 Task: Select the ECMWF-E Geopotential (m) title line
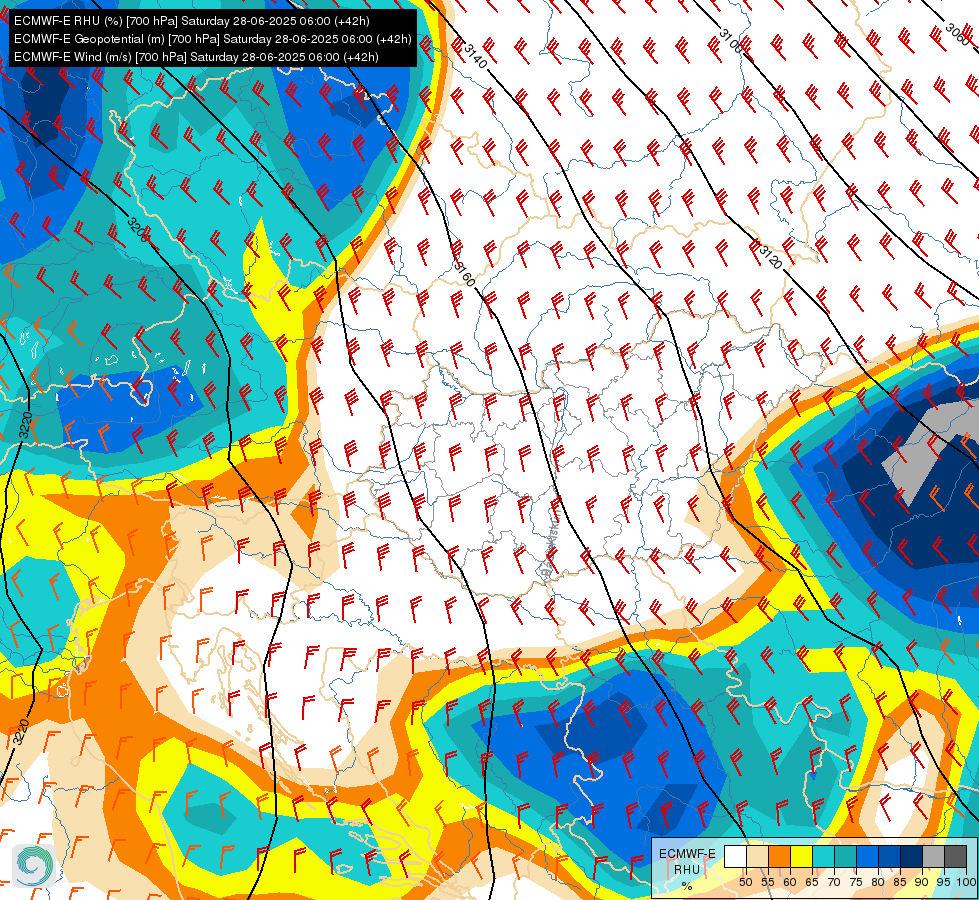212,39
